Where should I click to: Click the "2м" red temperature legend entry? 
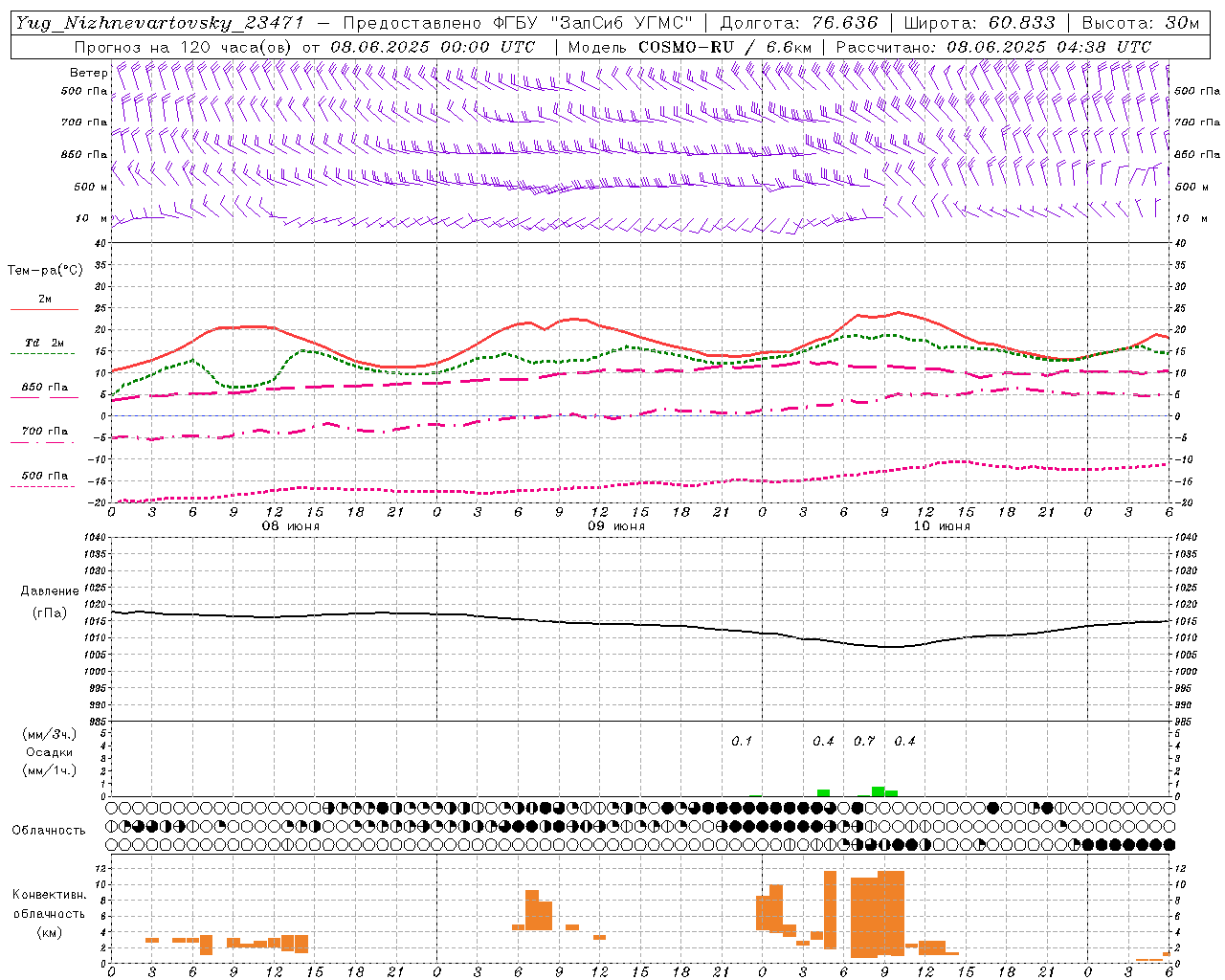click(x=45, y=300)
